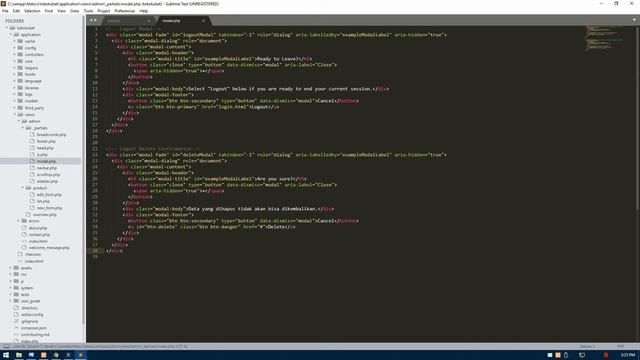Open the View menu

(x=62, y=11)
